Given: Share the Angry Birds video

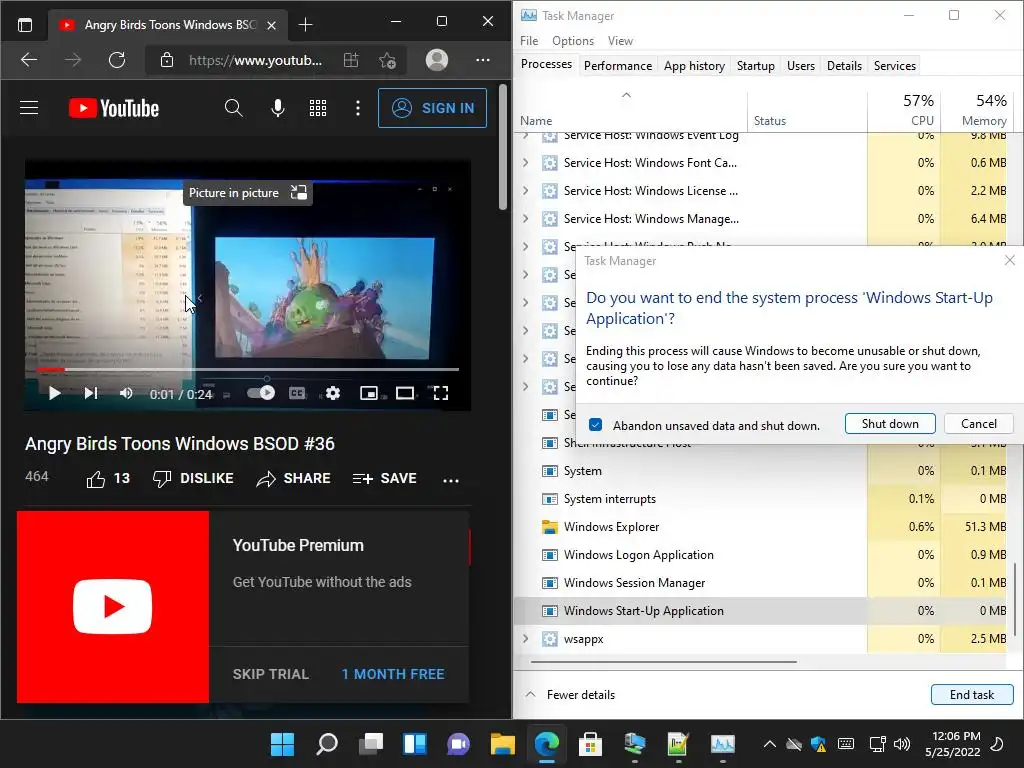Looking at the screenshot, I should point(293,479).
